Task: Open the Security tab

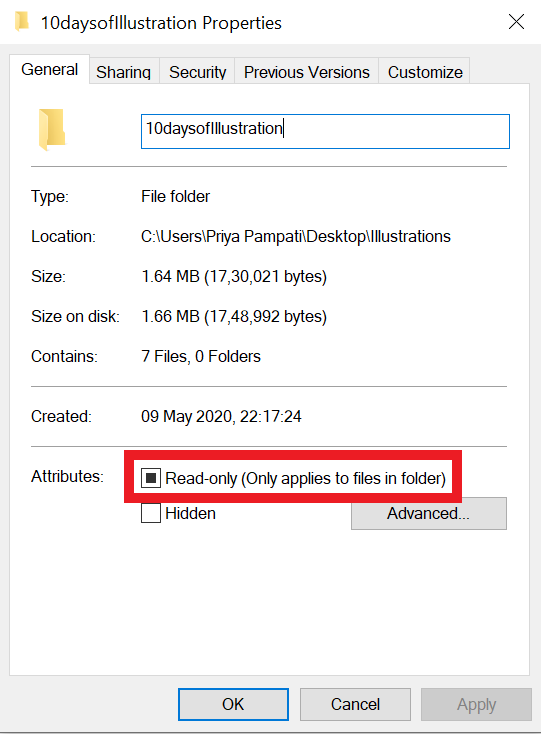Action: point(197,72)
